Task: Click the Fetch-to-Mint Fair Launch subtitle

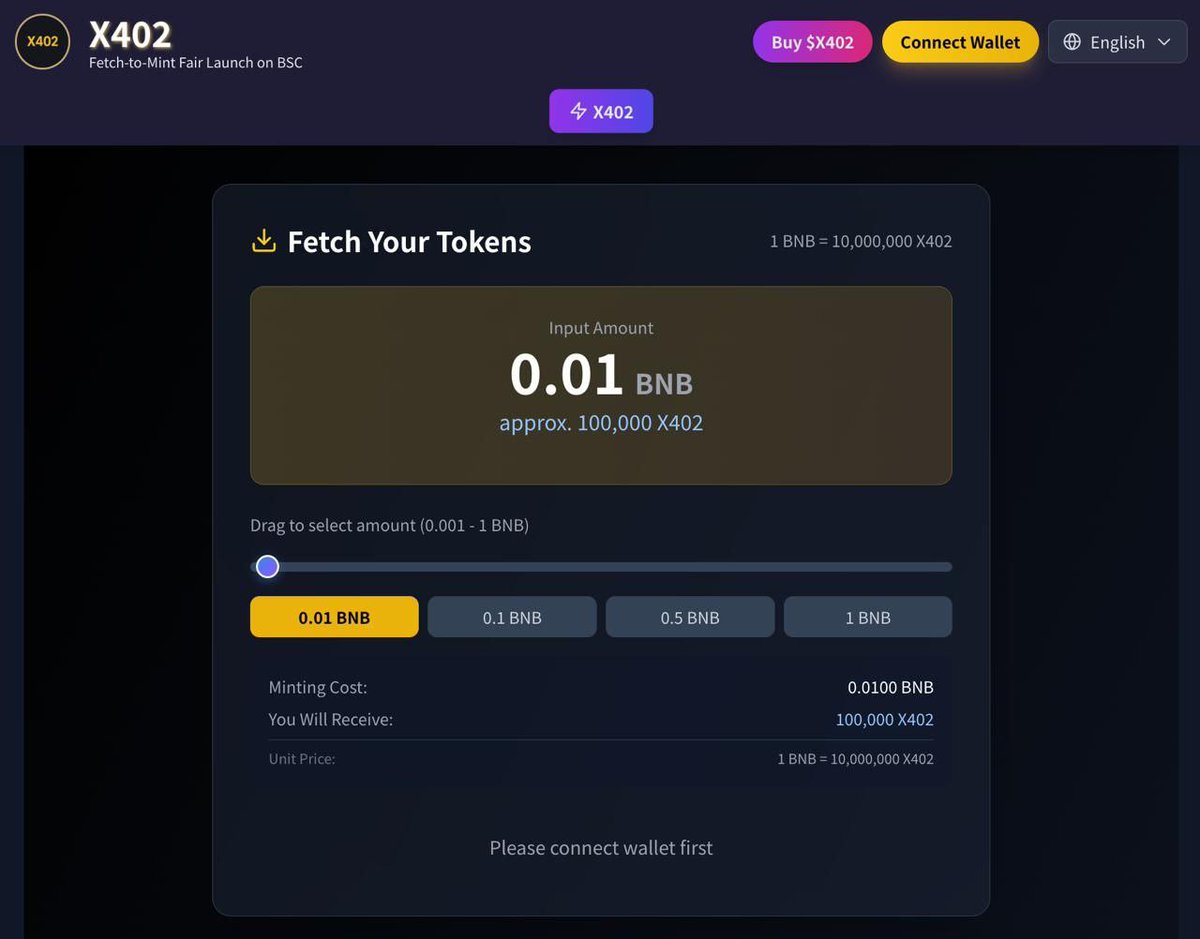Action: point(196,63)
